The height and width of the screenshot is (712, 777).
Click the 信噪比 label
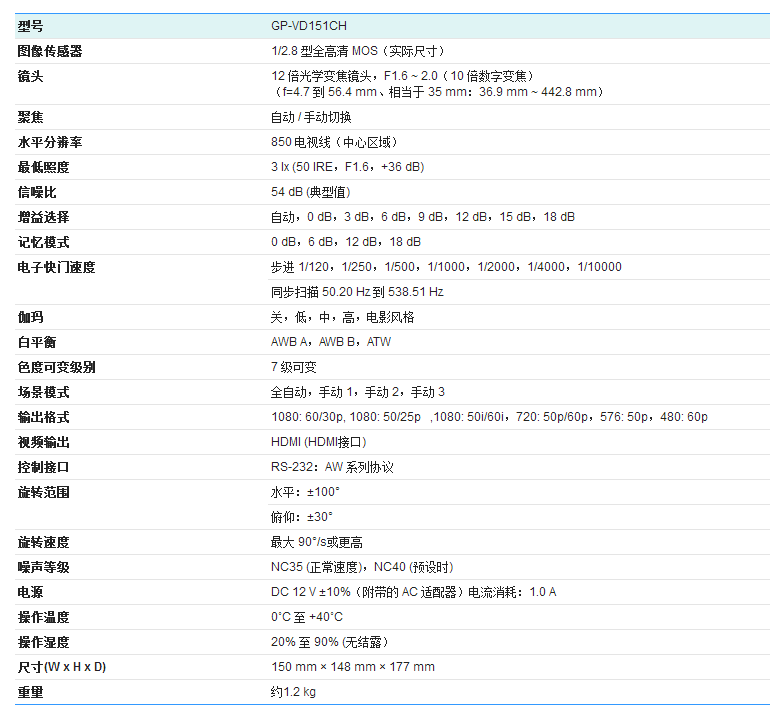click(37, 192)
